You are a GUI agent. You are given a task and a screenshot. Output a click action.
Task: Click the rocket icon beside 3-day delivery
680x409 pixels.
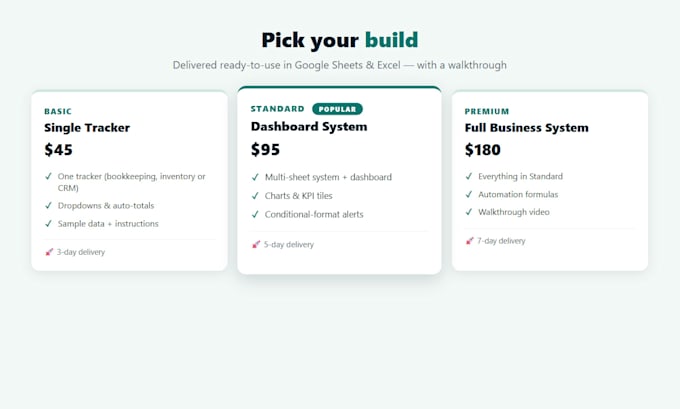tap(49, 252)
